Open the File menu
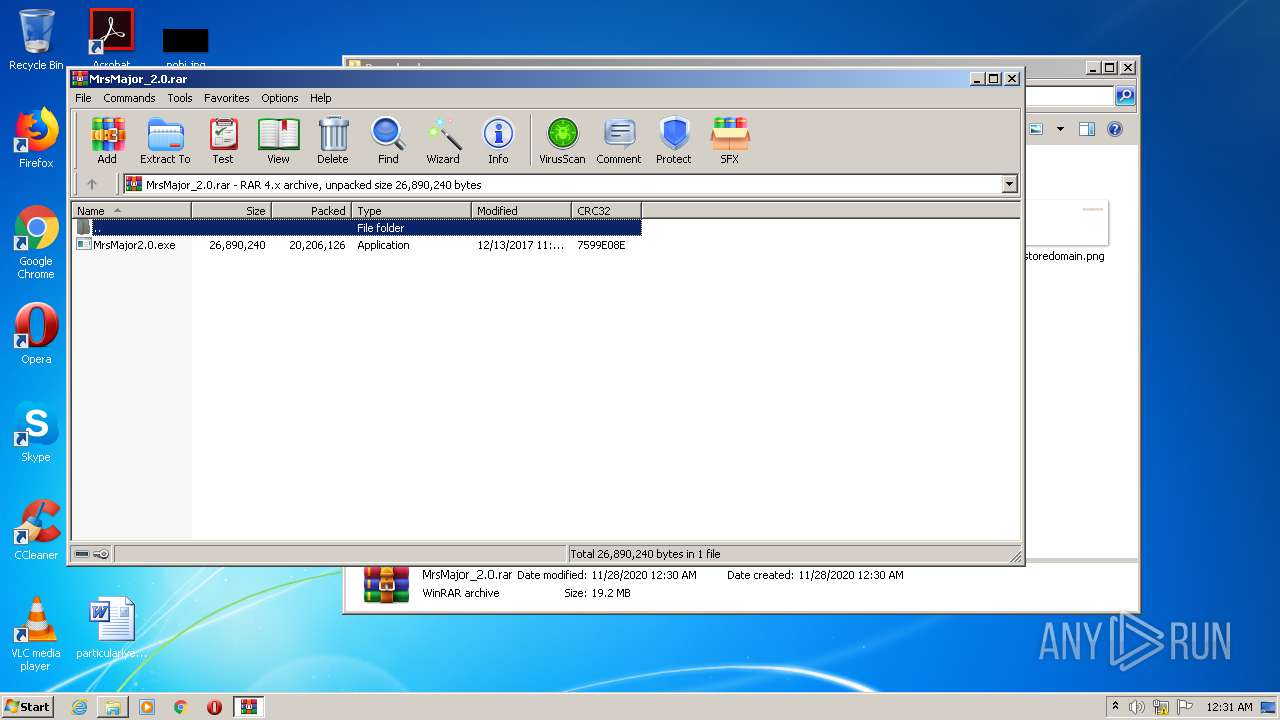The height and width of the screenshot is (720, 1280). point(83,98)
